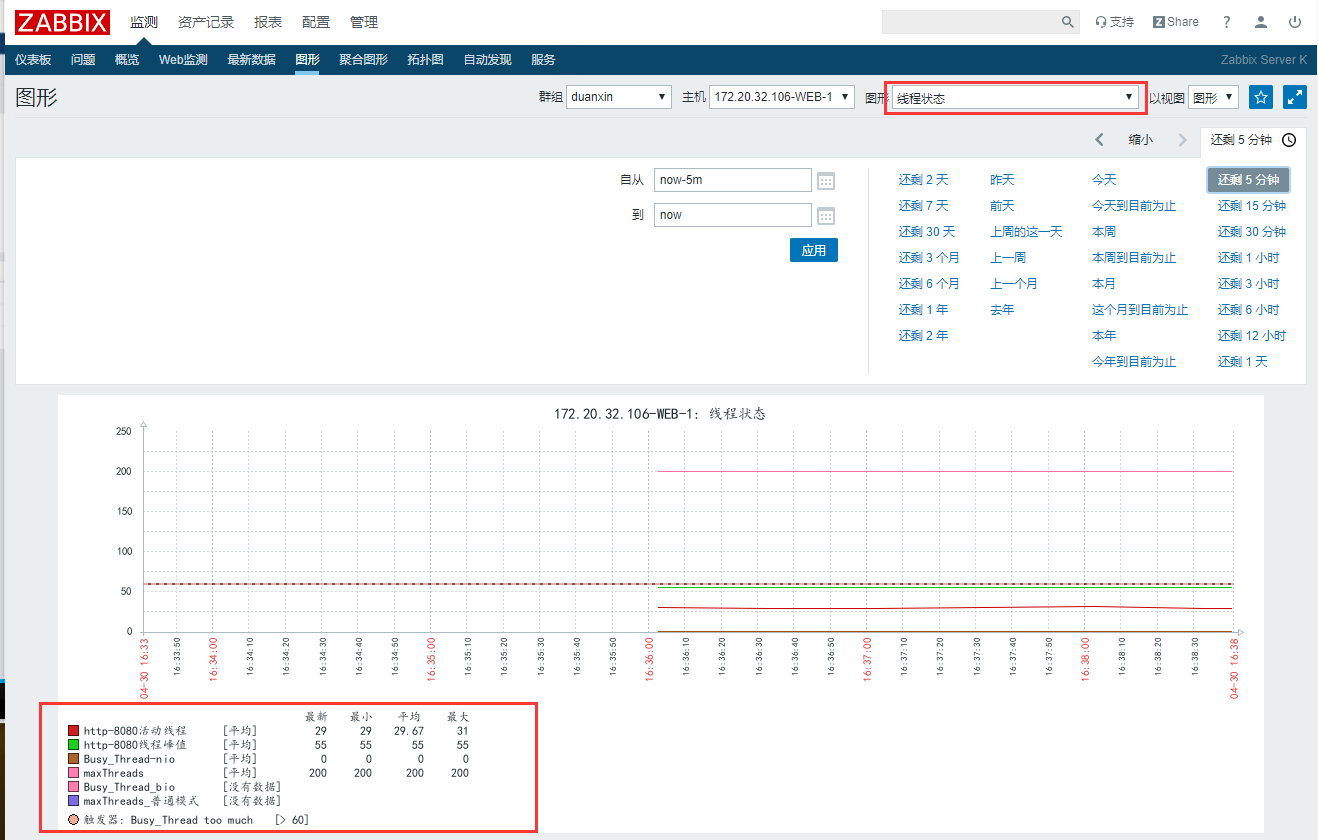
Task: Open the 图形 线程状态 dropdown
Action: [1015, 97]
